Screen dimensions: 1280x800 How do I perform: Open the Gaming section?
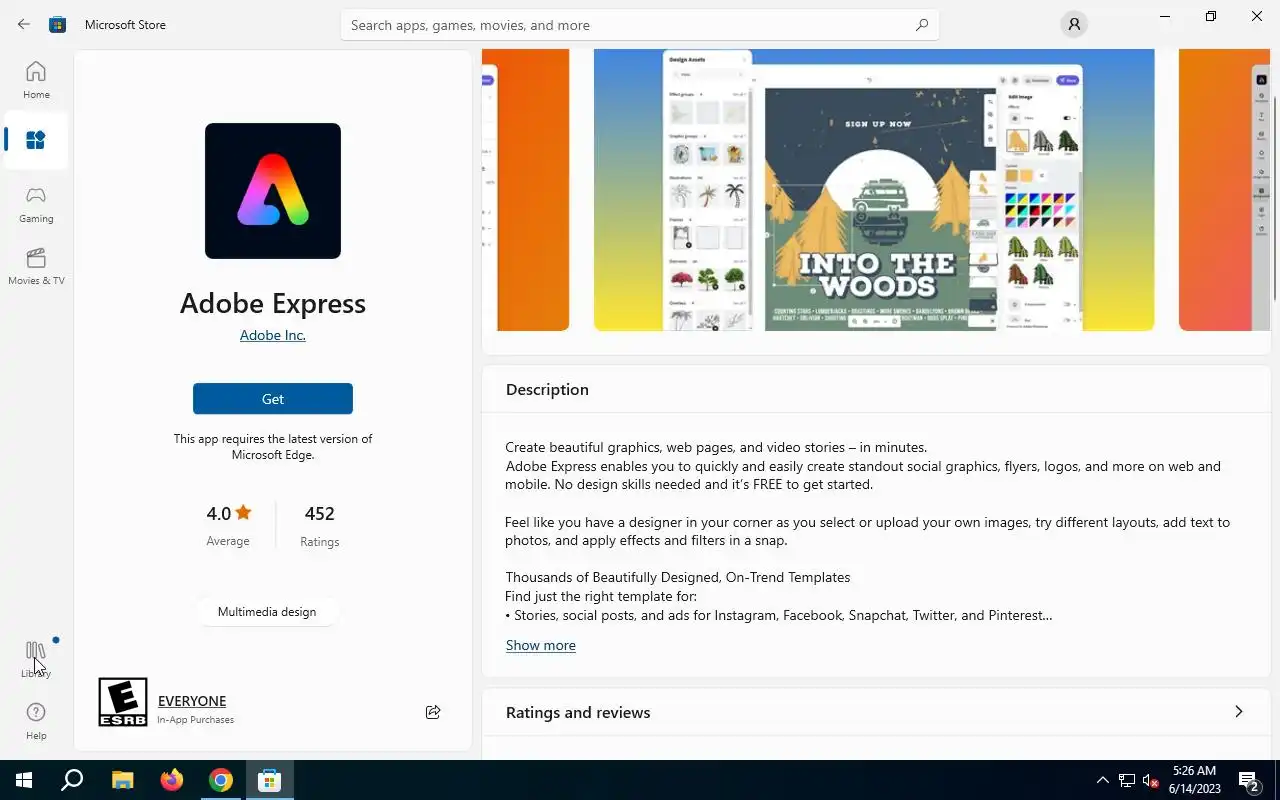coord(36,204)
